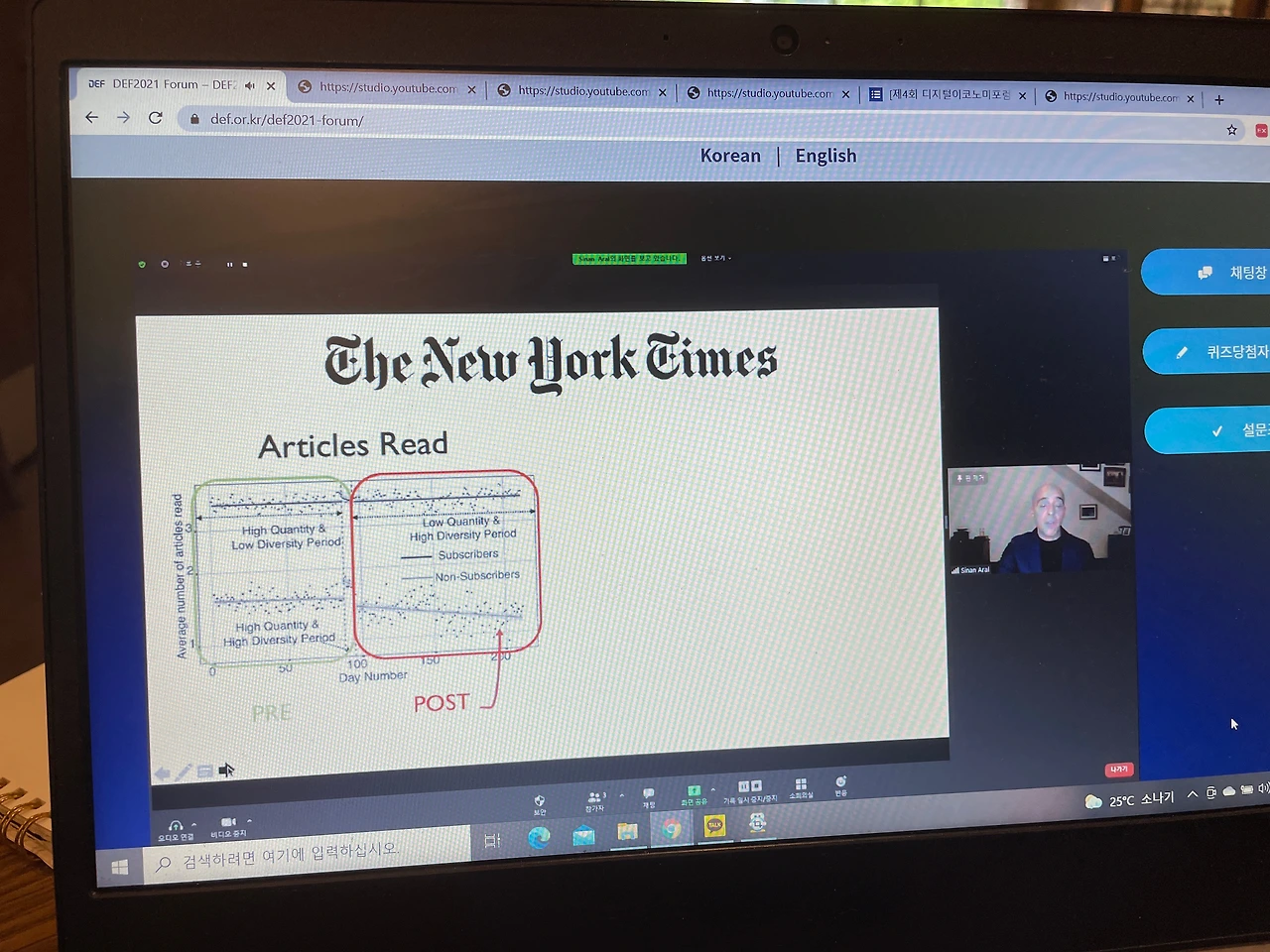Click the browser back arrow

(92, 117)
